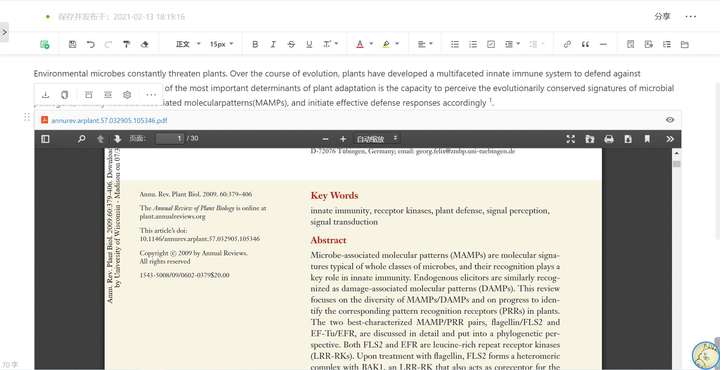Toggle italic formatting
Image resolution: width=720 pixels, height=370 pixels.
pos(273,45)
